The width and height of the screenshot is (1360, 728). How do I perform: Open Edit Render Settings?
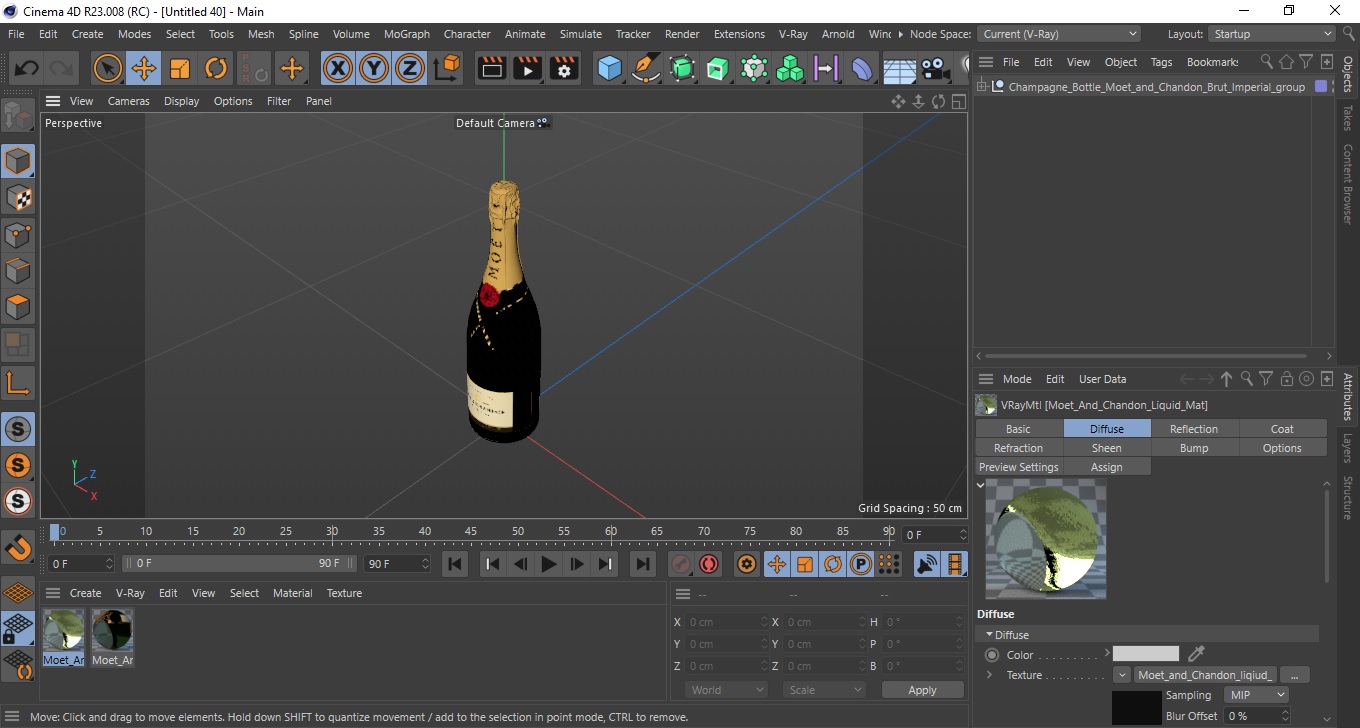pos(565,69)
